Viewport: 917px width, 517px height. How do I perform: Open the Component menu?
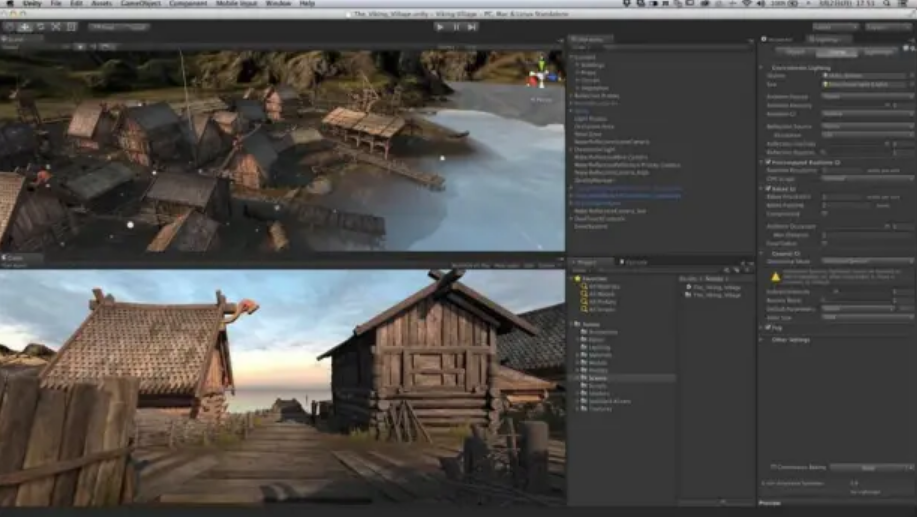pos(188,4)
